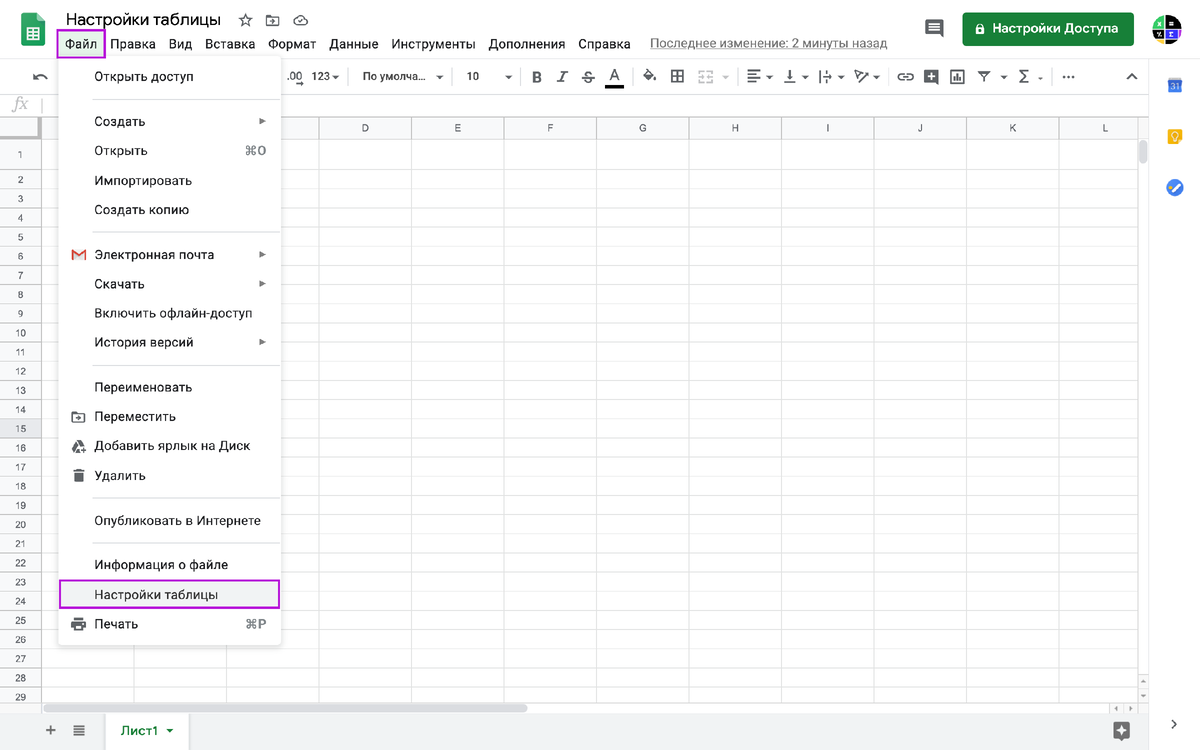1200x750 pixels.
Task: Open the Вставка menu
Action: 230,44
